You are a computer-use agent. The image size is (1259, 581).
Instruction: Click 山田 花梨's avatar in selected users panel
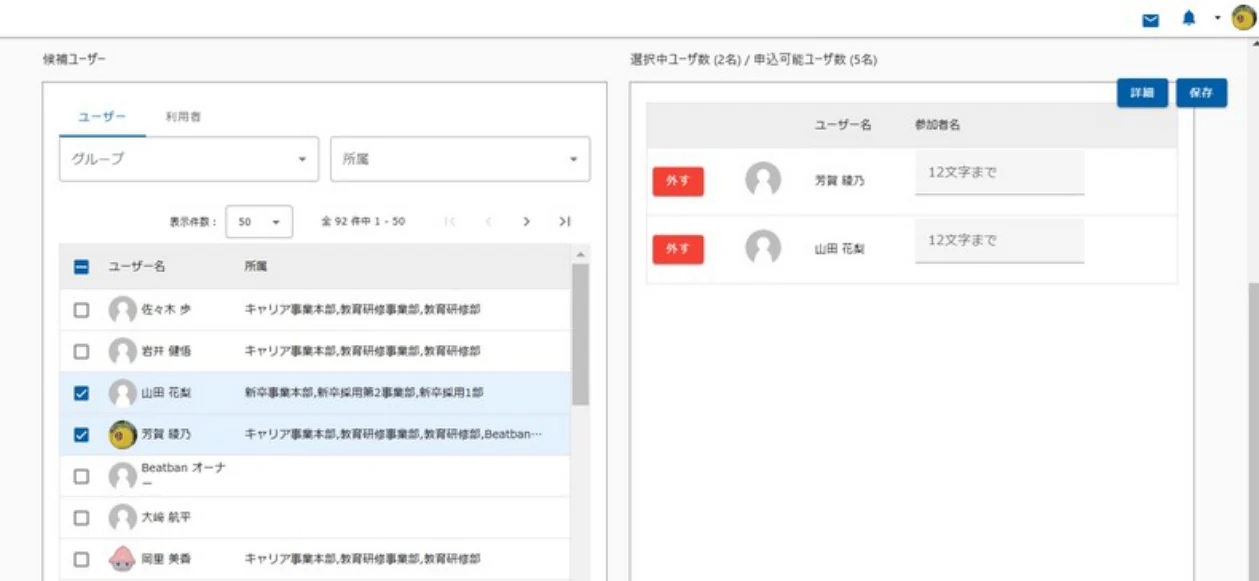click(x=763, y=248)
